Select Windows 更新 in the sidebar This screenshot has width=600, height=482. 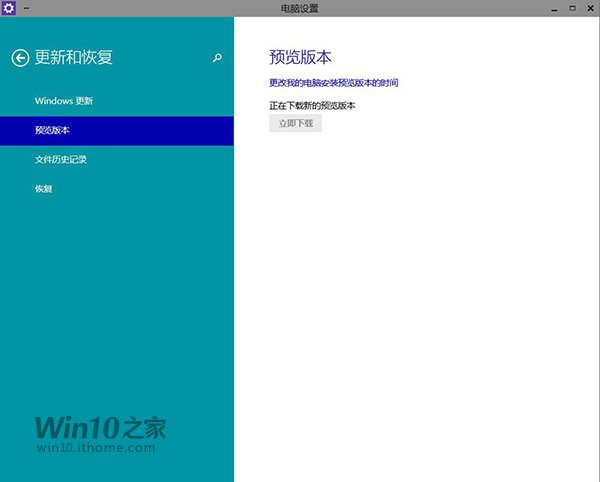click(x=117, y=101)
